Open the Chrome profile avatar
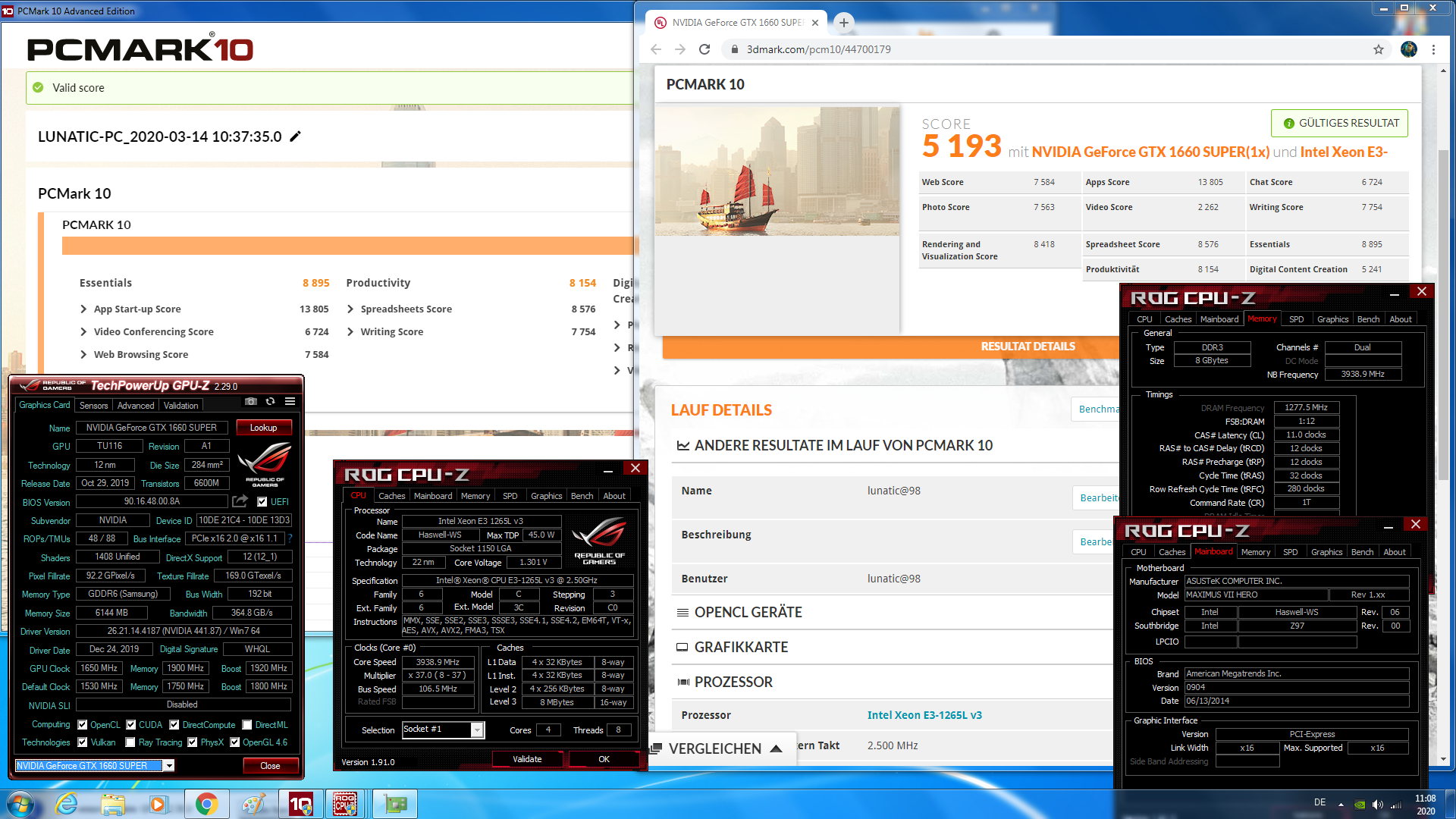This screenshot has height=819, width=1456. 1409,49
